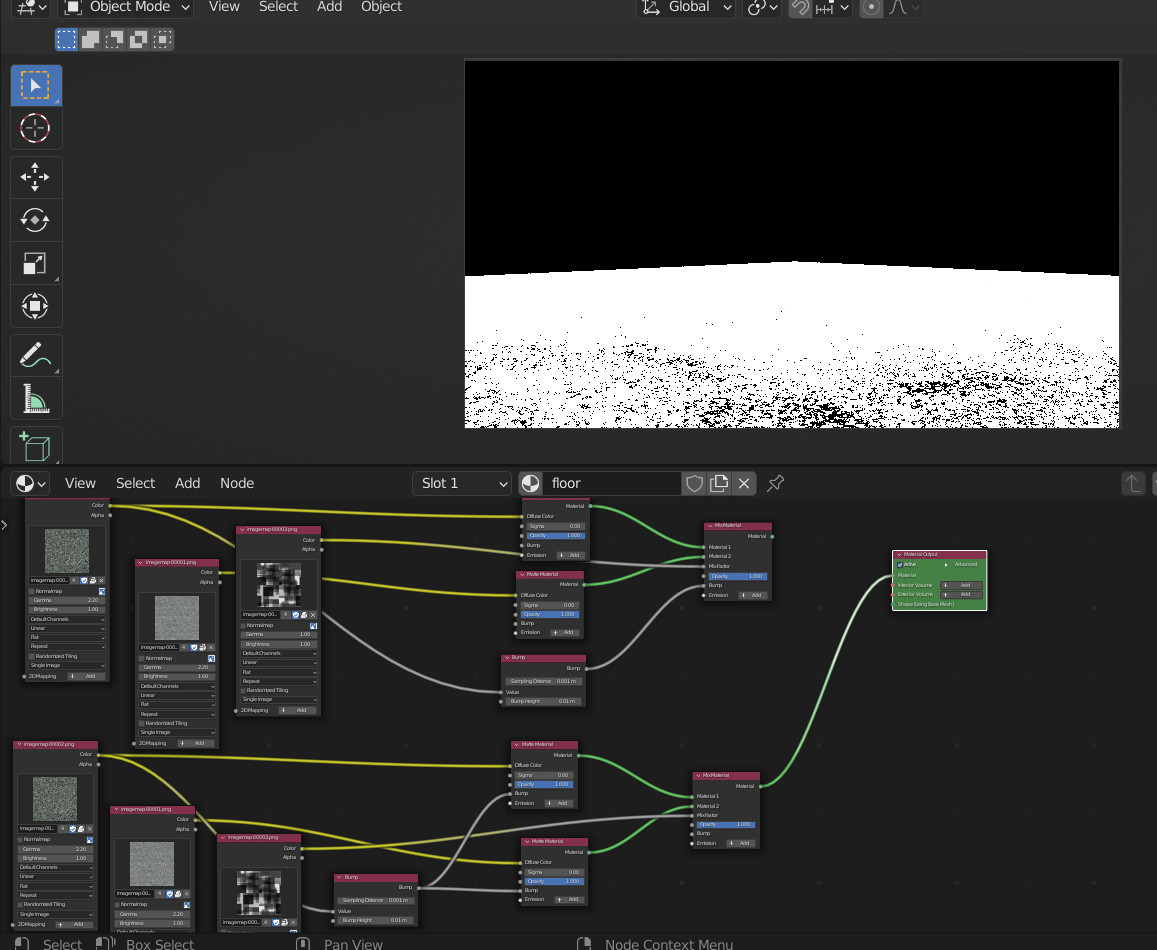Screen dimensions: 1157x950
Task: Click the Opacity slider on top MixMaterial node
Action: coord(738,576)
